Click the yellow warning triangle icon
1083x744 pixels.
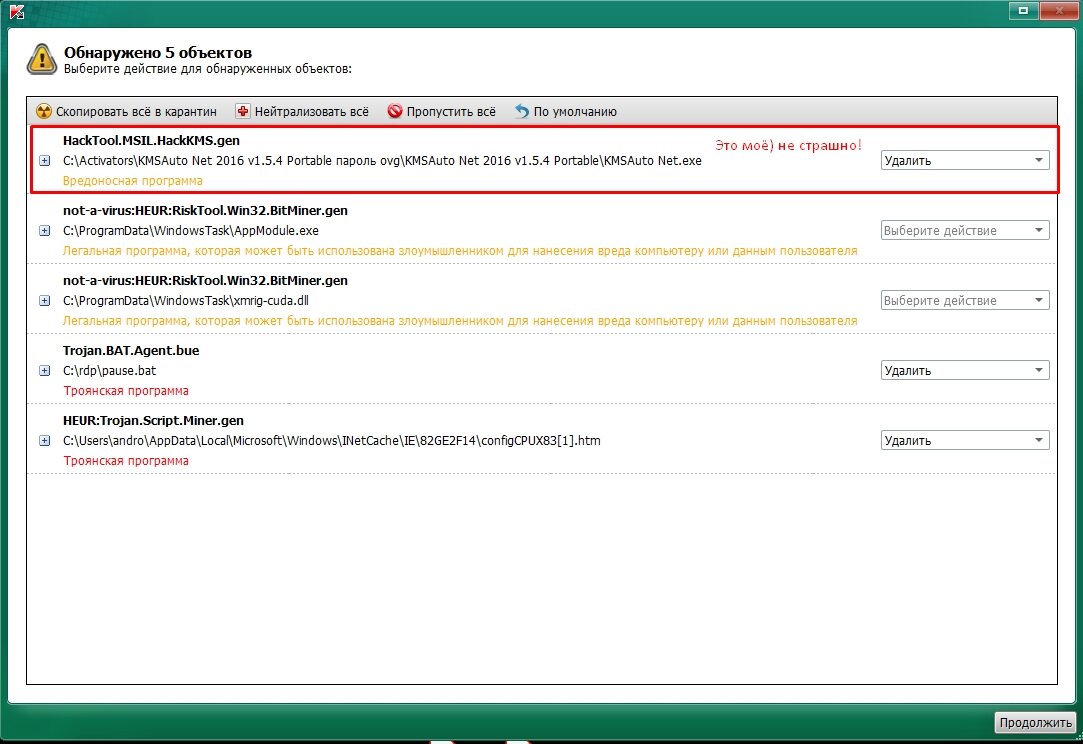click(41, 59)
